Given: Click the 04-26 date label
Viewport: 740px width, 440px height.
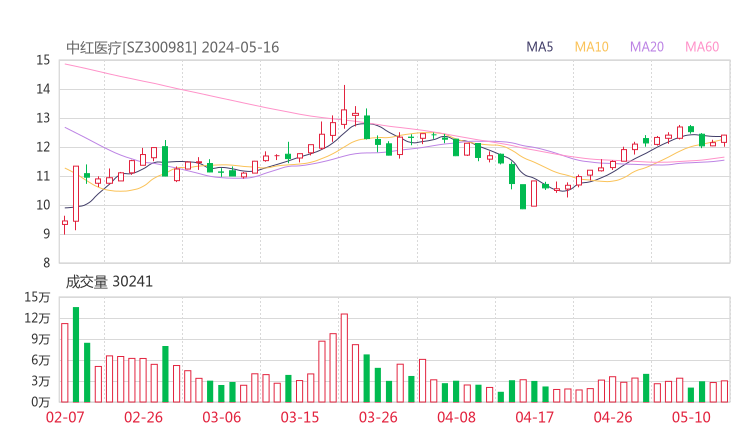Looking at the screenshot, I should (x=613, y=417).
